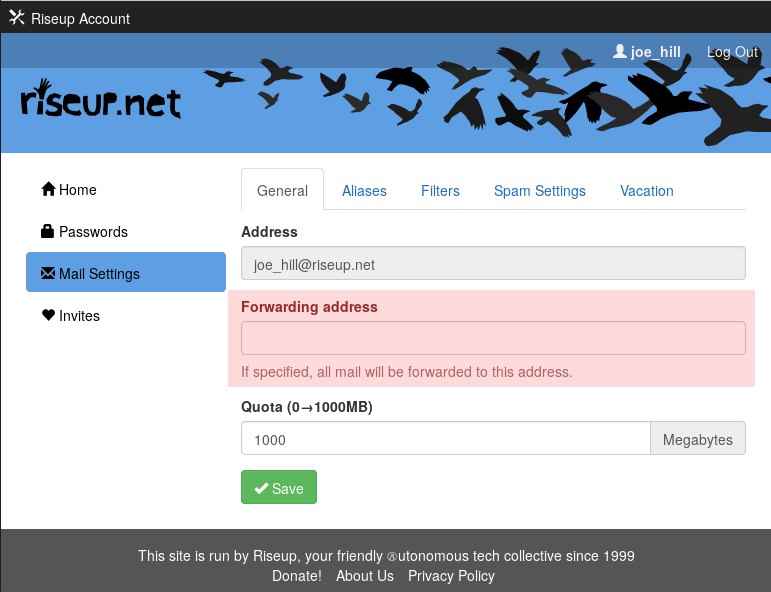Open the About Us footer link

click(x=364, y=576)
